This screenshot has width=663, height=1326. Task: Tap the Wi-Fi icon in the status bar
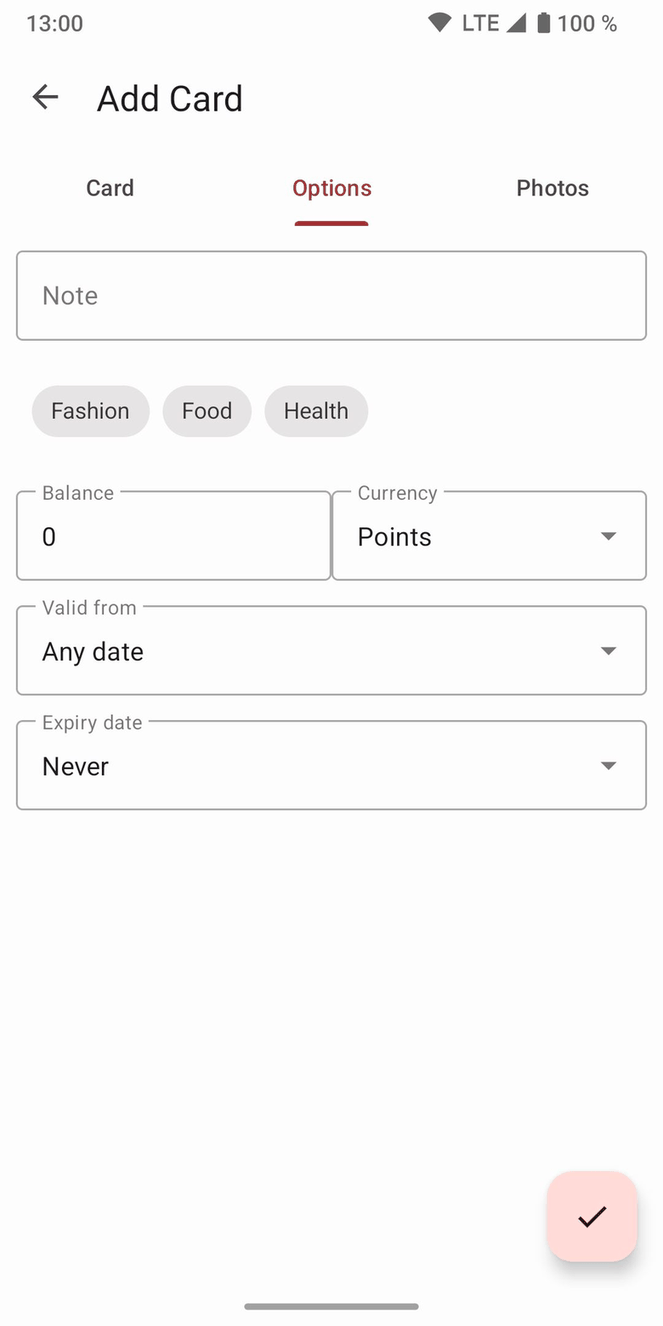pyautogui.click(x=439, y=22)
